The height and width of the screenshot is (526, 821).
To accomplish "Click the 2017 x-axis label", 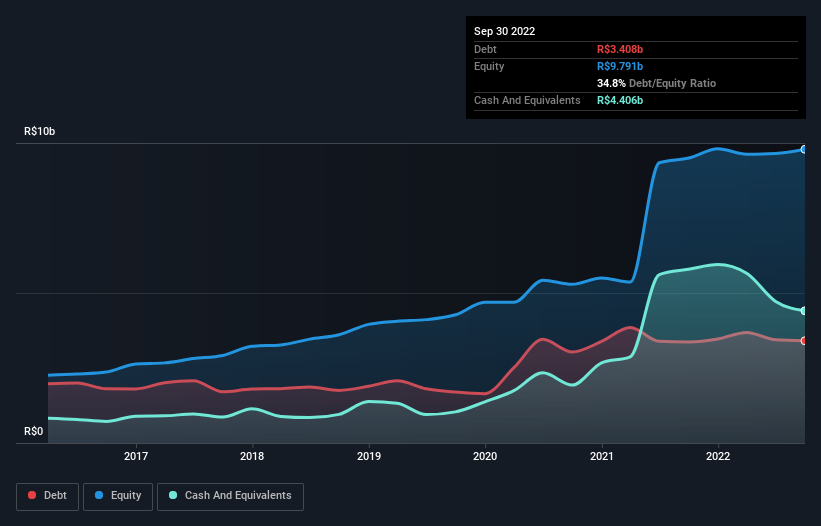I will click(136, 456).
